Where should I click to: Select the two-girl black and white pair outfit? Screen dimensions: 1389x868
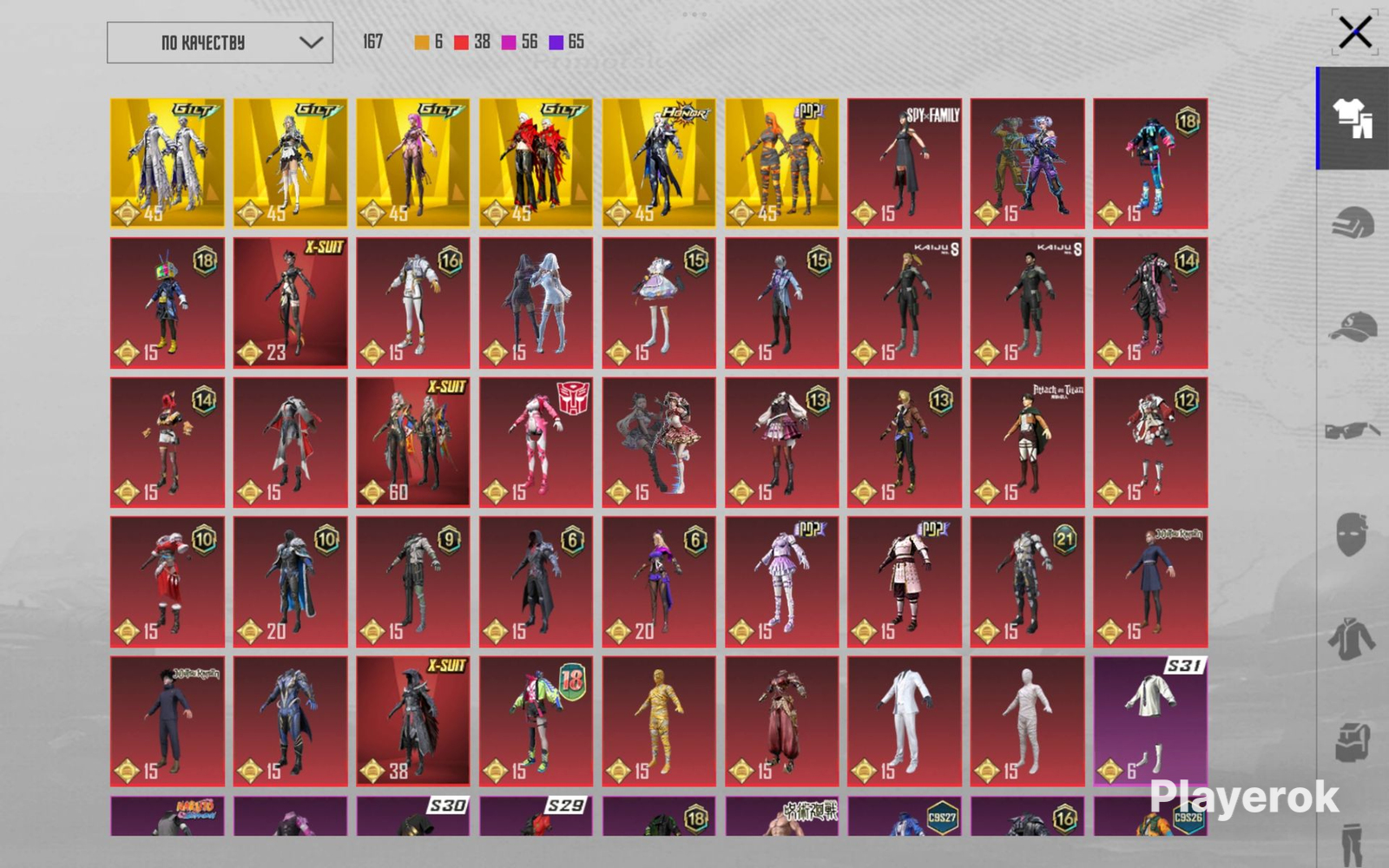pyautogui.click(x=536, y=303)
